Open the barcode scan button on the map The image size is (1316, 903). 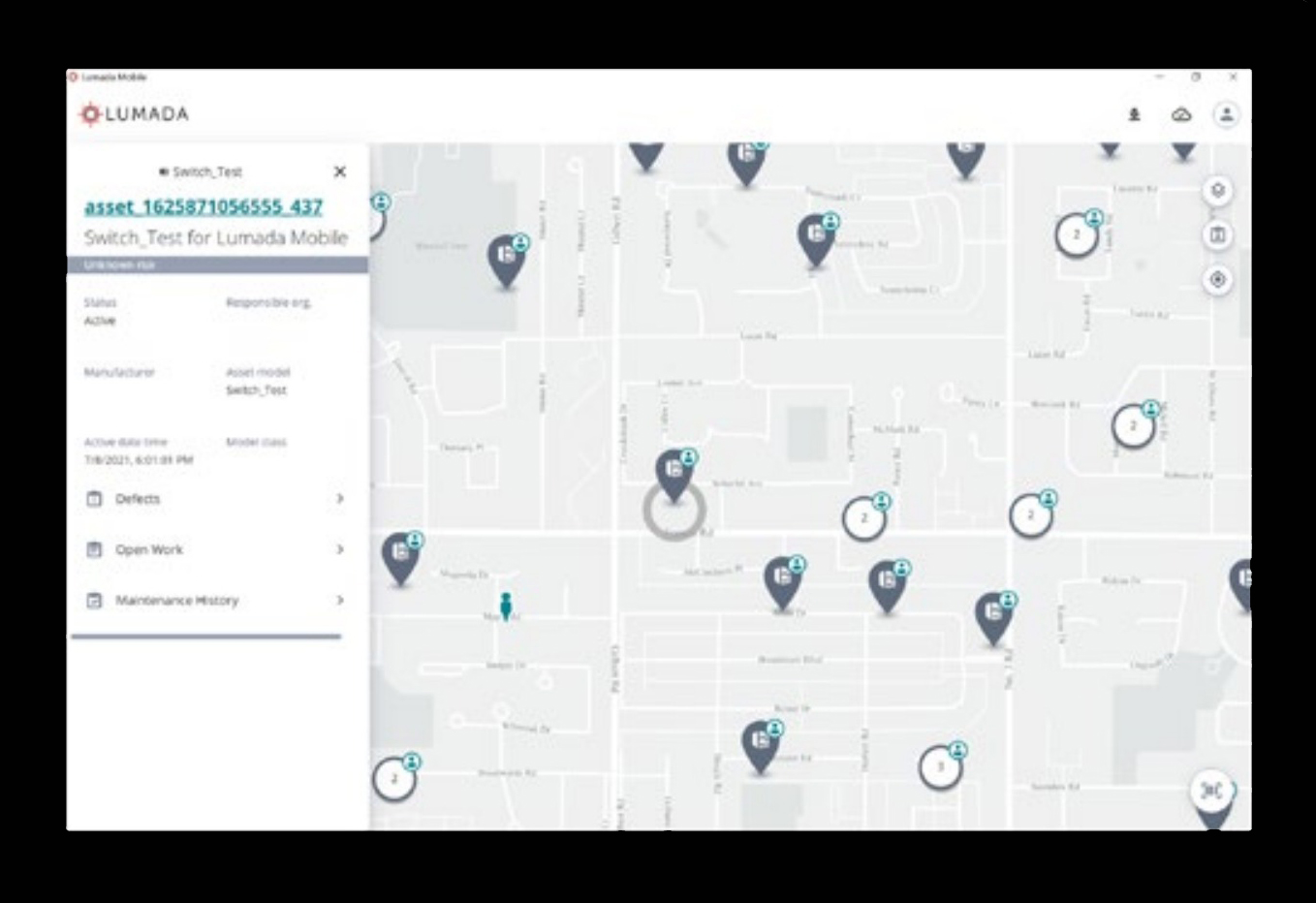[x=1211, y=792]
